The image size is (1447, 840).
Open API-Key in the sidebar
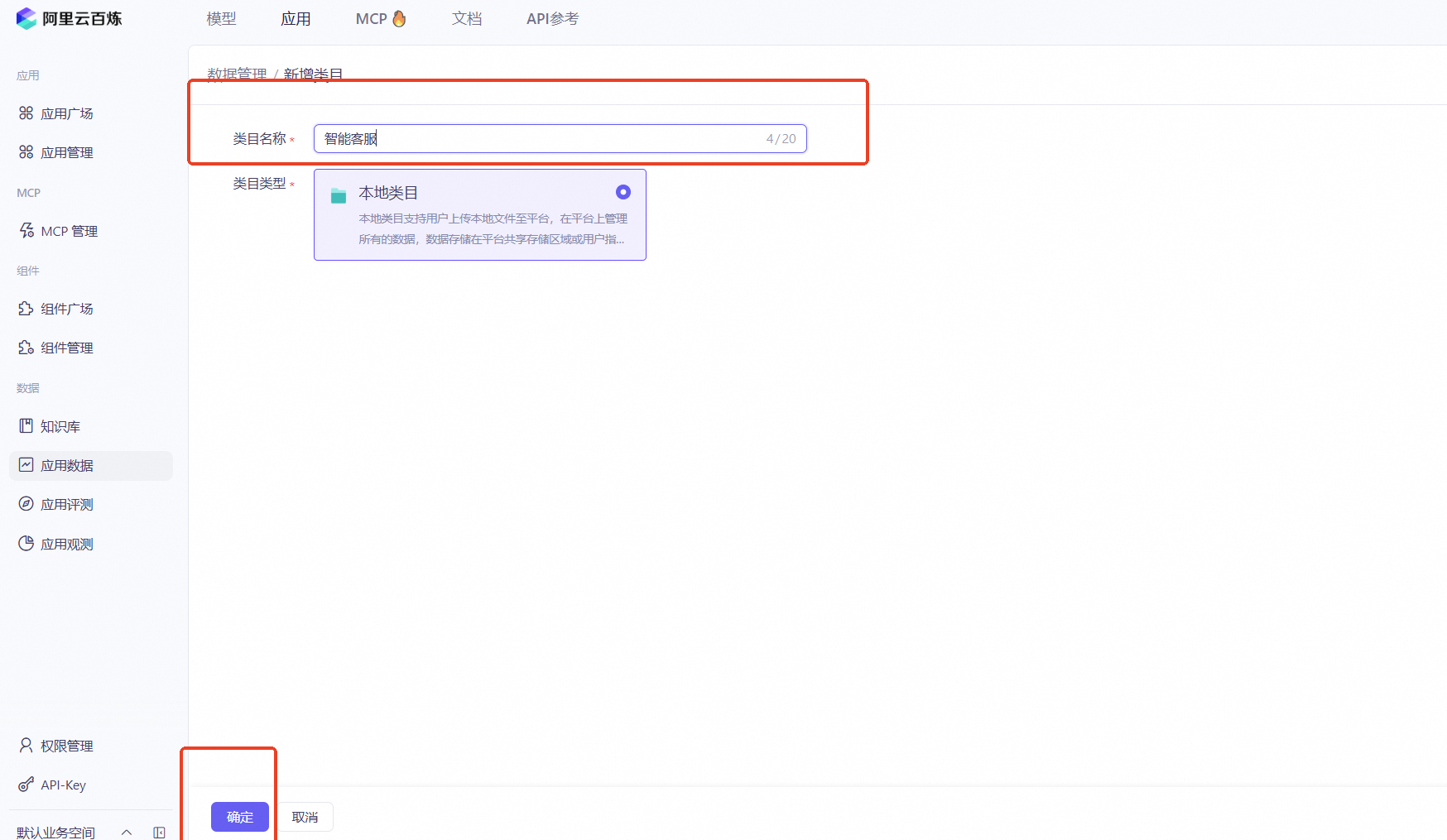coord(91,785)
